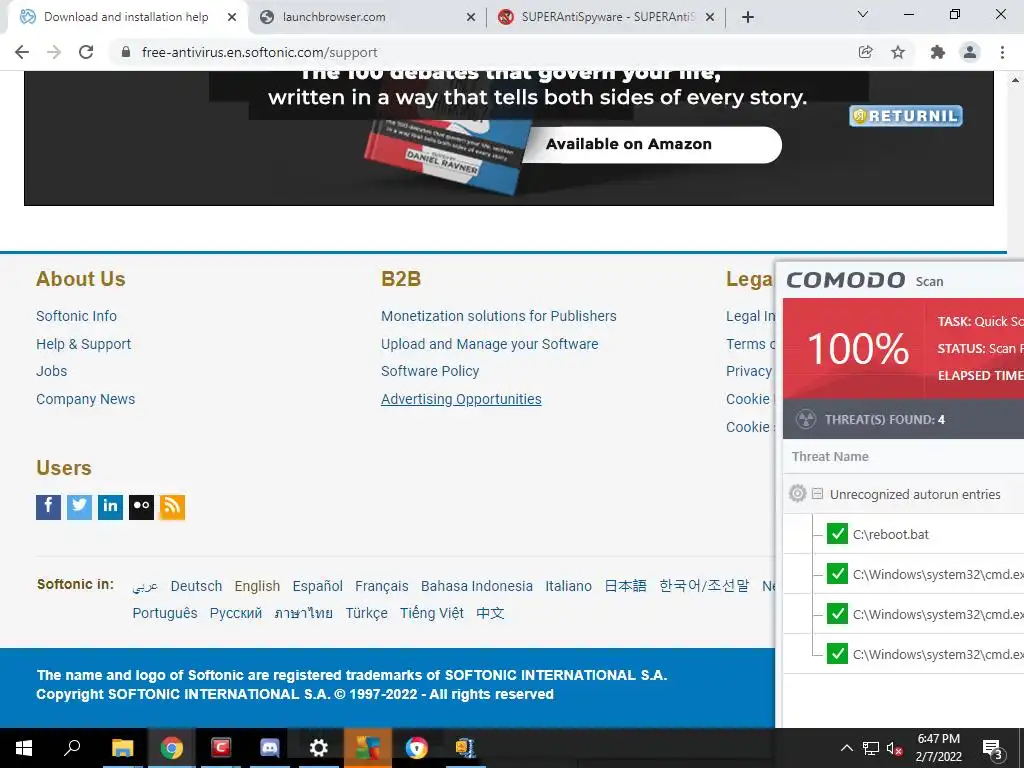This screenshot has height=768, width=1024.
Task: Switch Softonic language to Tiếng Việt
Action: (x=432, y=613)
